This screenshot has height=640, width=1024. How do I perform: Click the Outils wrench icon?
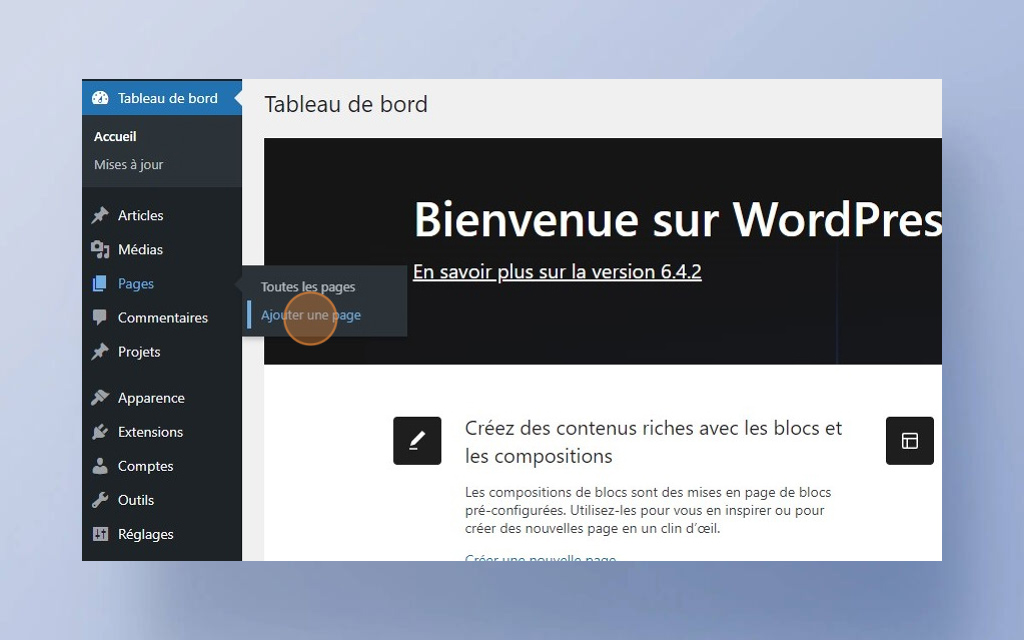click(x=100, y=500)
